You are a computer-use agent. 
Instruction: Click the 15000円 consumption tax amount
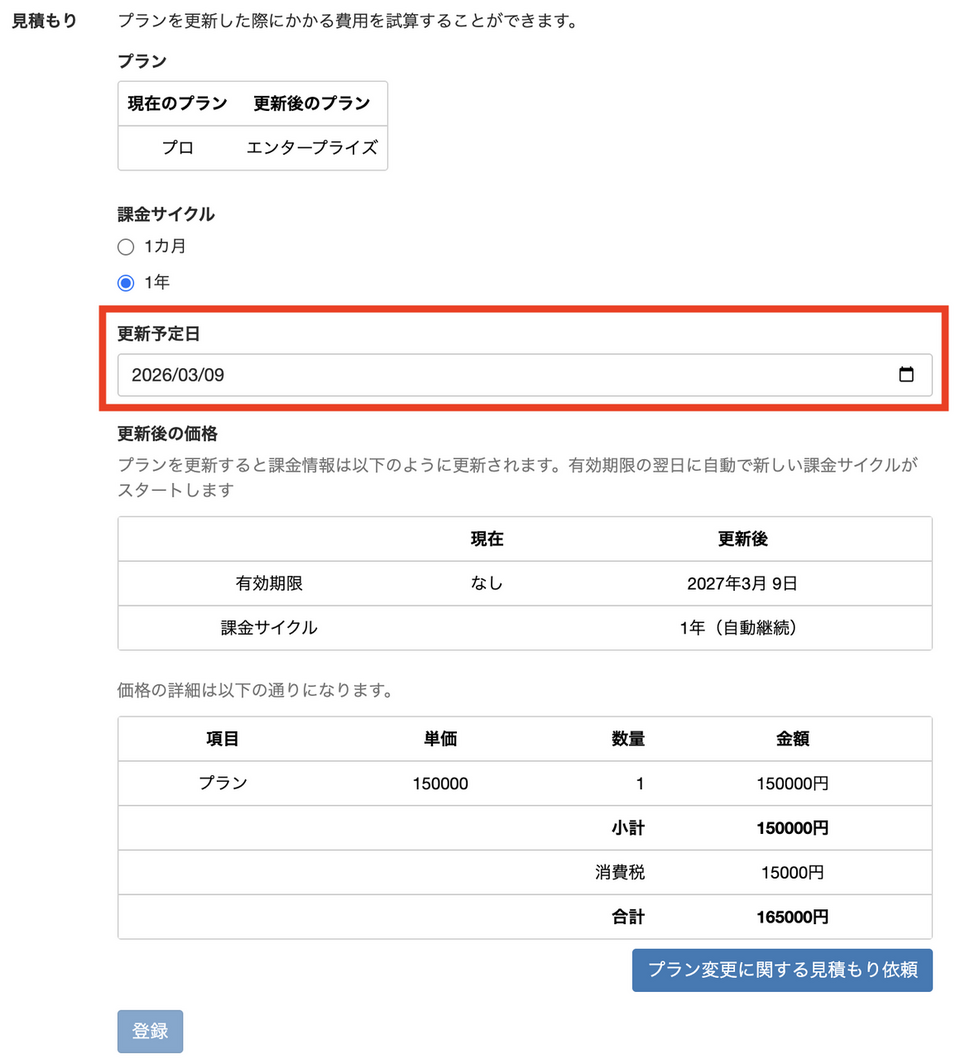click(792, 873)
